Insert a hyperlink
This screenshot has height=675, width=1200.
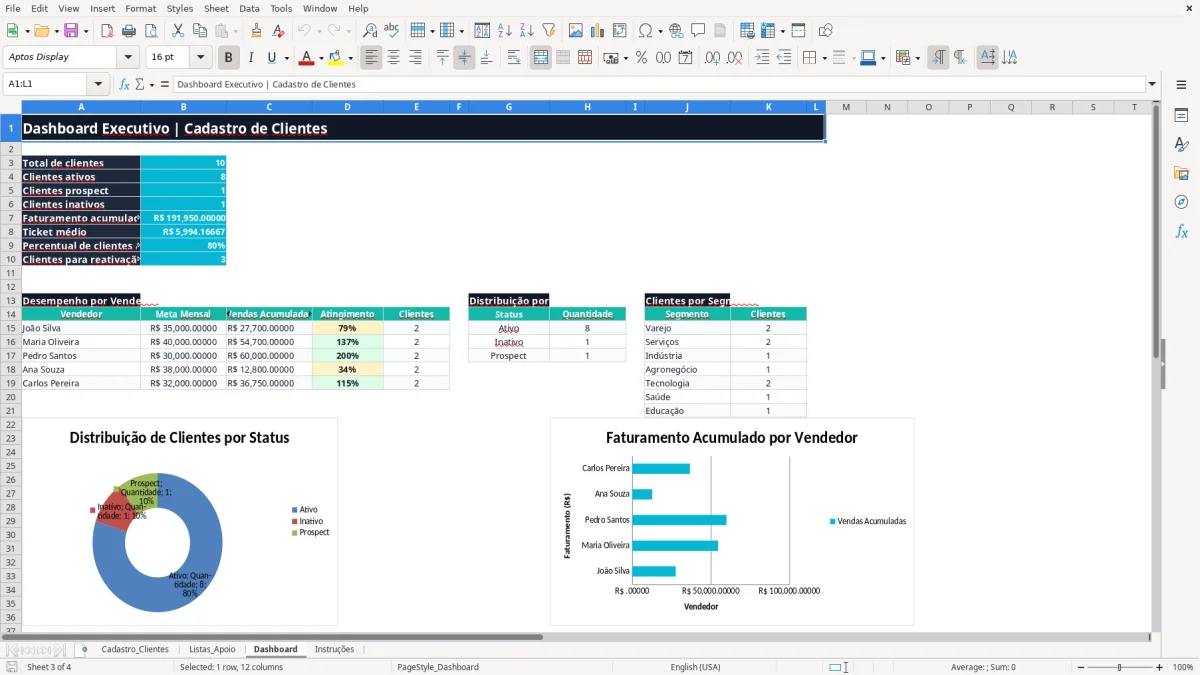[676, 31]
